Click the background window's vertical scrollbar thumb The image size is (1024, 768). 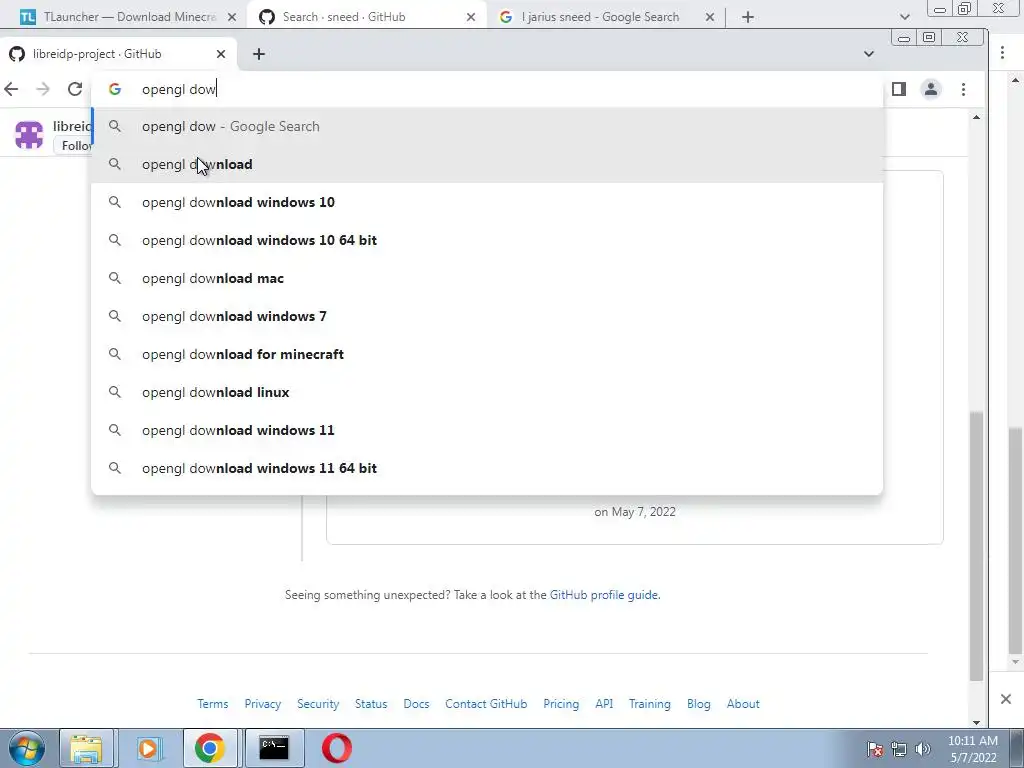point(1016,541)
